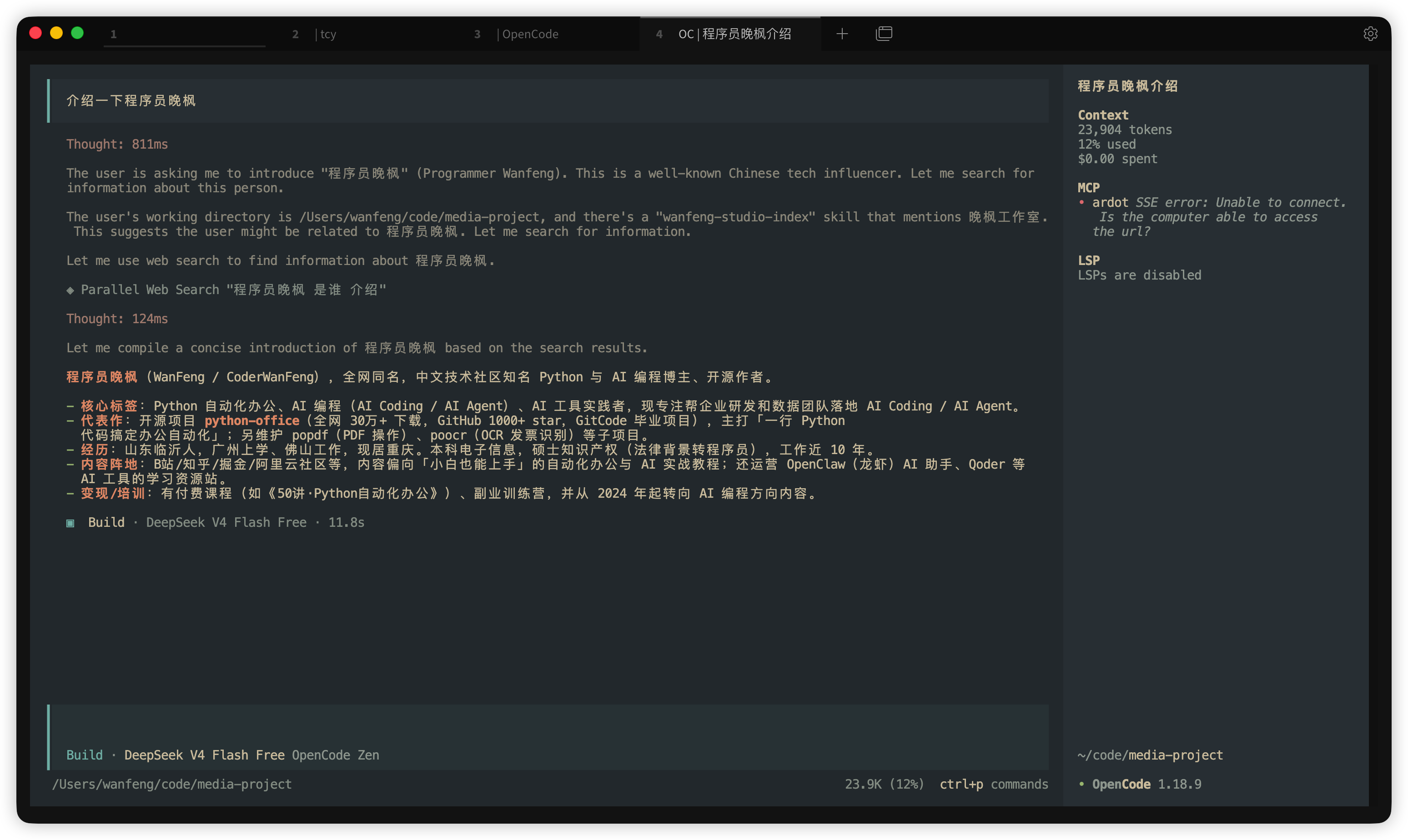Click the 内容阵地 bullet label
The width and height of the screenshot is (1408, 840).
pyautogui.click(x=109, y=464)
